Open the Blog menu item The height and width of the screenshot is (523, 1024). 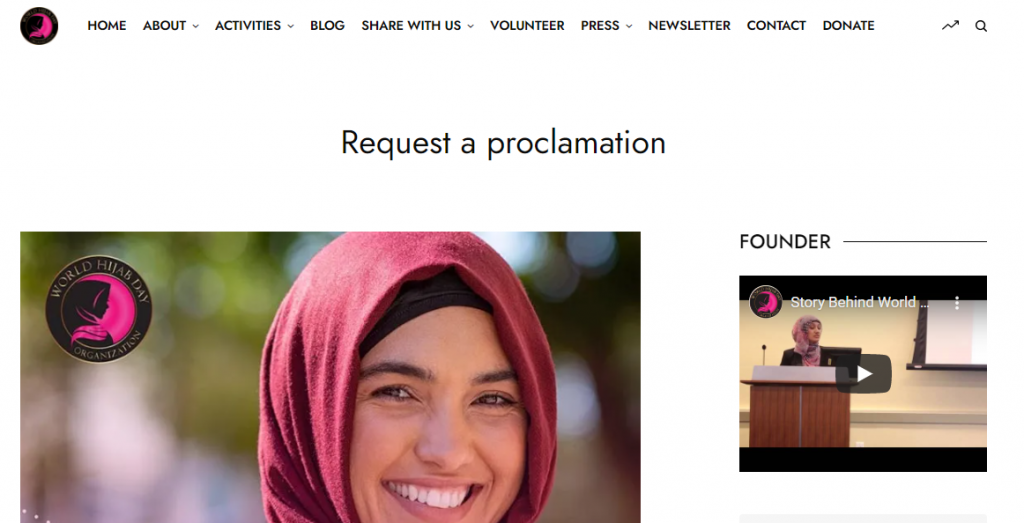[x=327, y=25]
